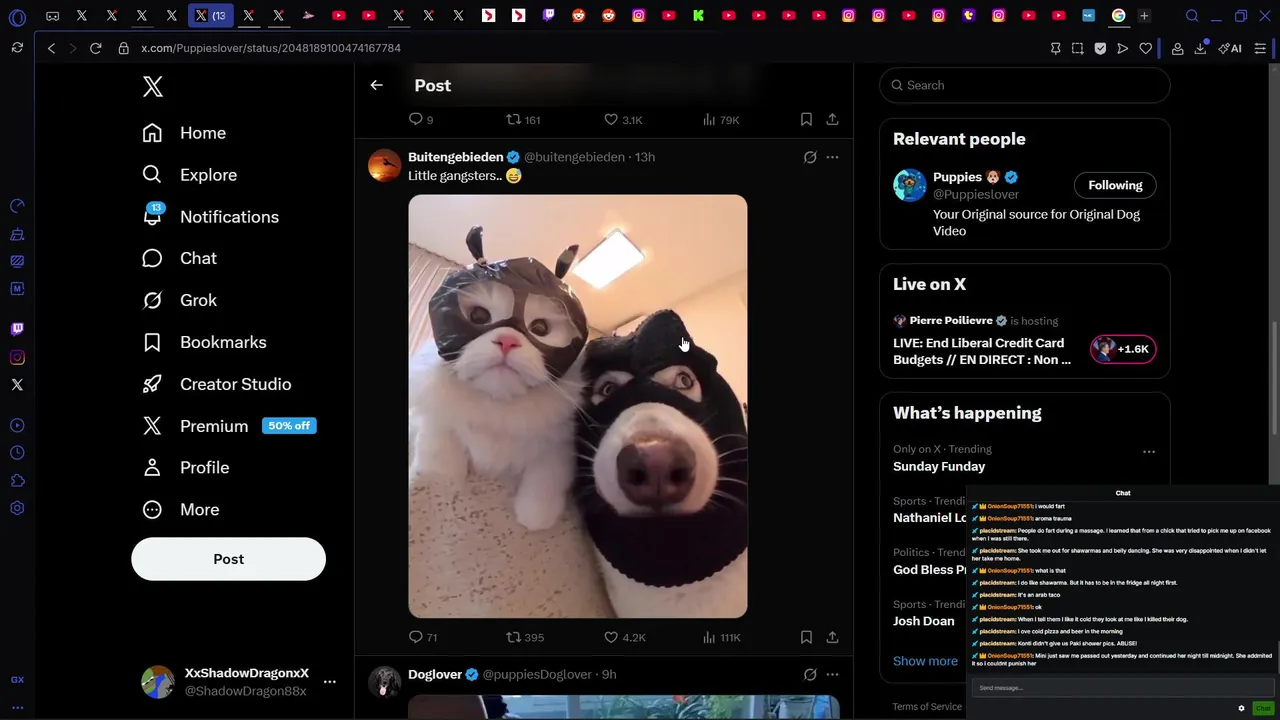Repost the Little gangsters post (395)

525,637
